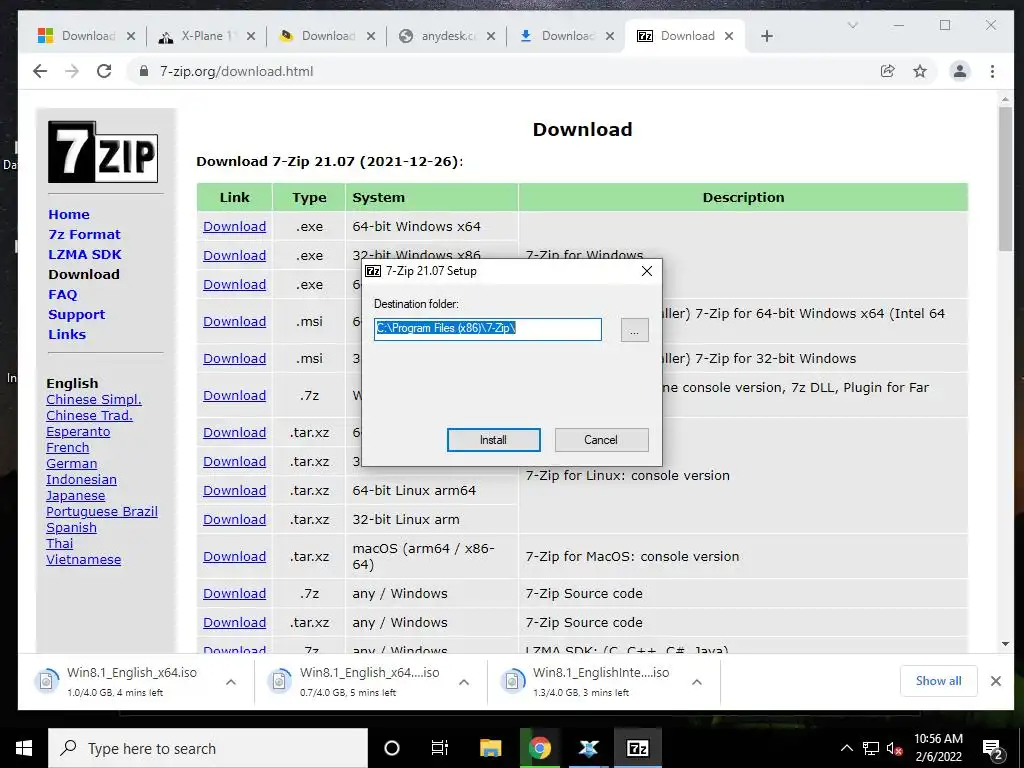Click Cancel in the 7-Zip Setup dialog
Viewport: 1024px width, 768px height.
point(601,440)
